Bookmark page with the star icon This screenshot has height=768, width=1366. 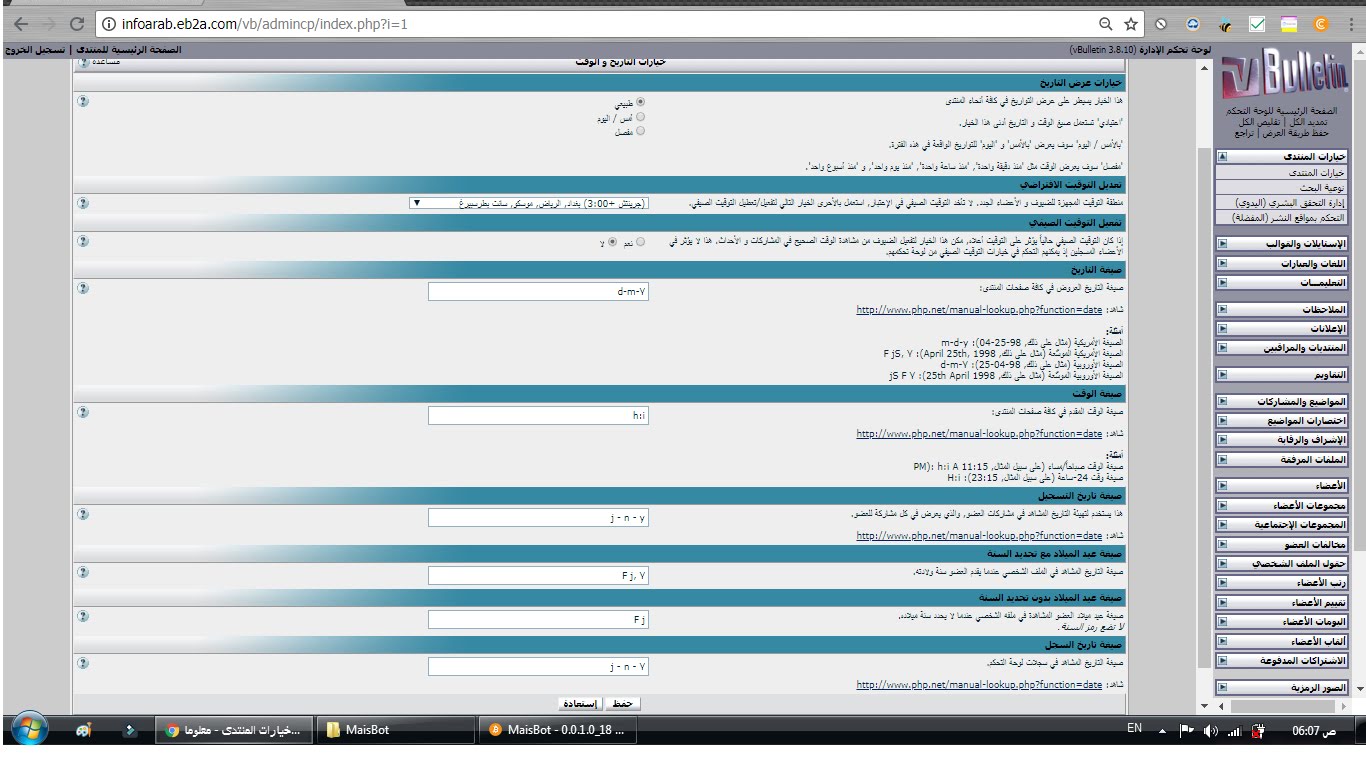coord(1131,24)
